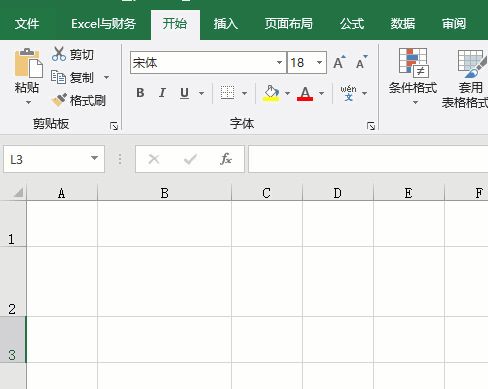Toggle bold formatting
The image size is (488, 389).
140,93
